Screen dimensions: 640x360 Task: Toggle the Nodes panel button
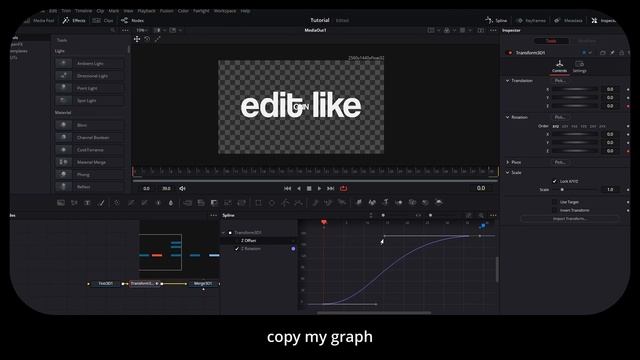(x=132, y=20)
